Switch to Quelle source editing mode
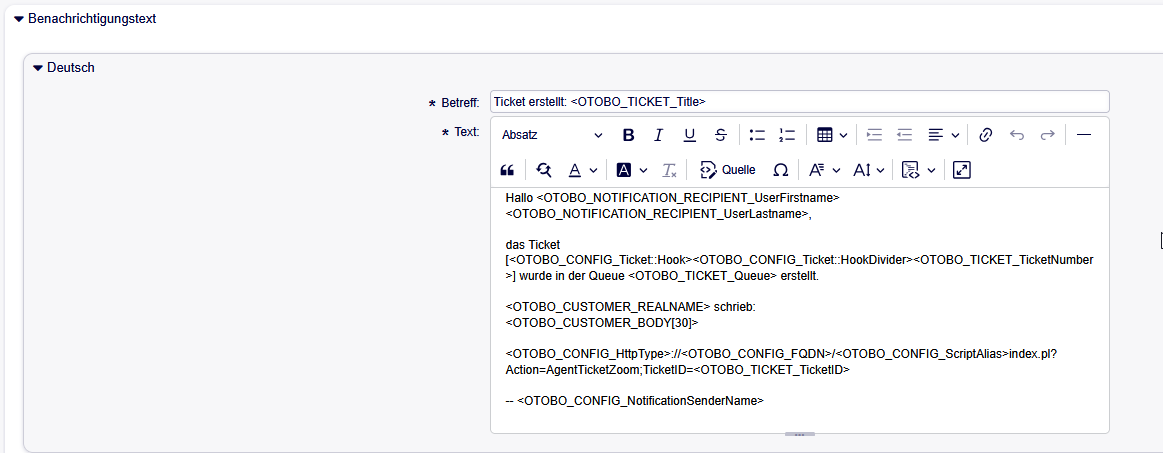The image size is (1163, 453). pos(727,170)
